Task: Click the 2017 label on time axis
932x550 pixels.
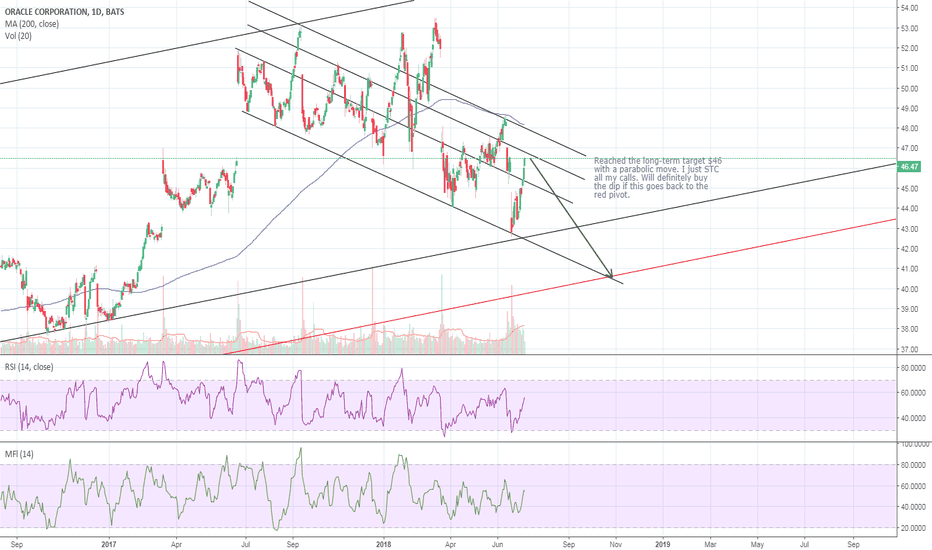Action: pyautogui.click(x=109, y=544)
